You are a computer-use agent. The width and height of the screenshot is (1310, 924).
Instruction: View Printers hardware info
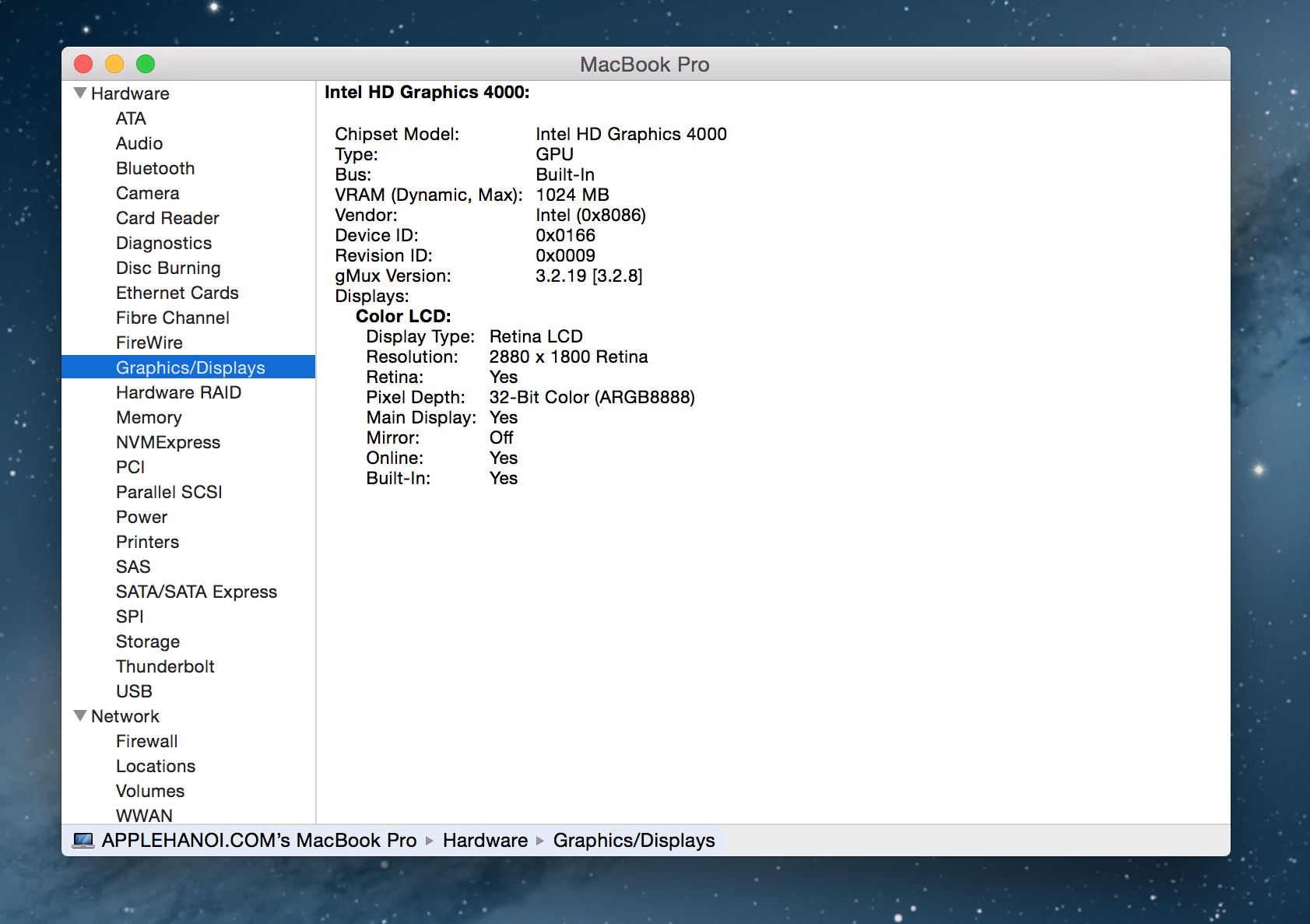pos(147,541)
